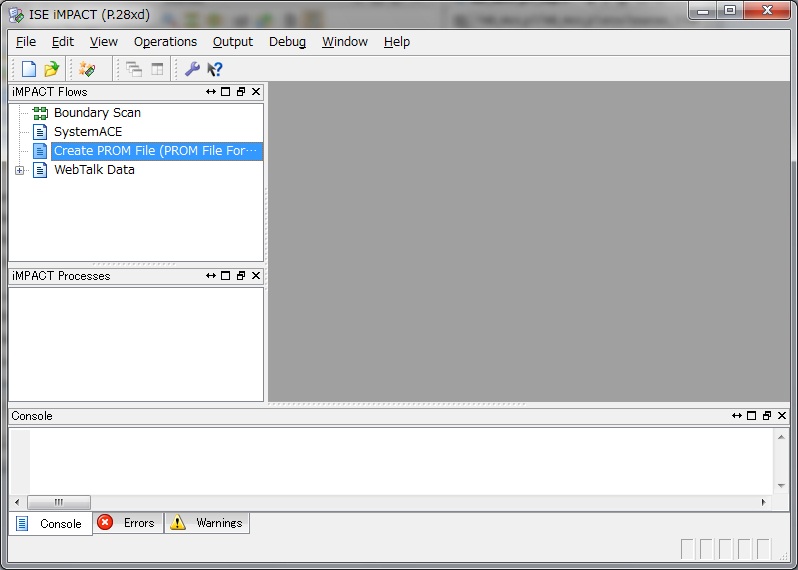Image resolution: width=798 pixels, height=570 pixels.
Task: Click the console scroll down arrow
Action: [x=781, y=486]
